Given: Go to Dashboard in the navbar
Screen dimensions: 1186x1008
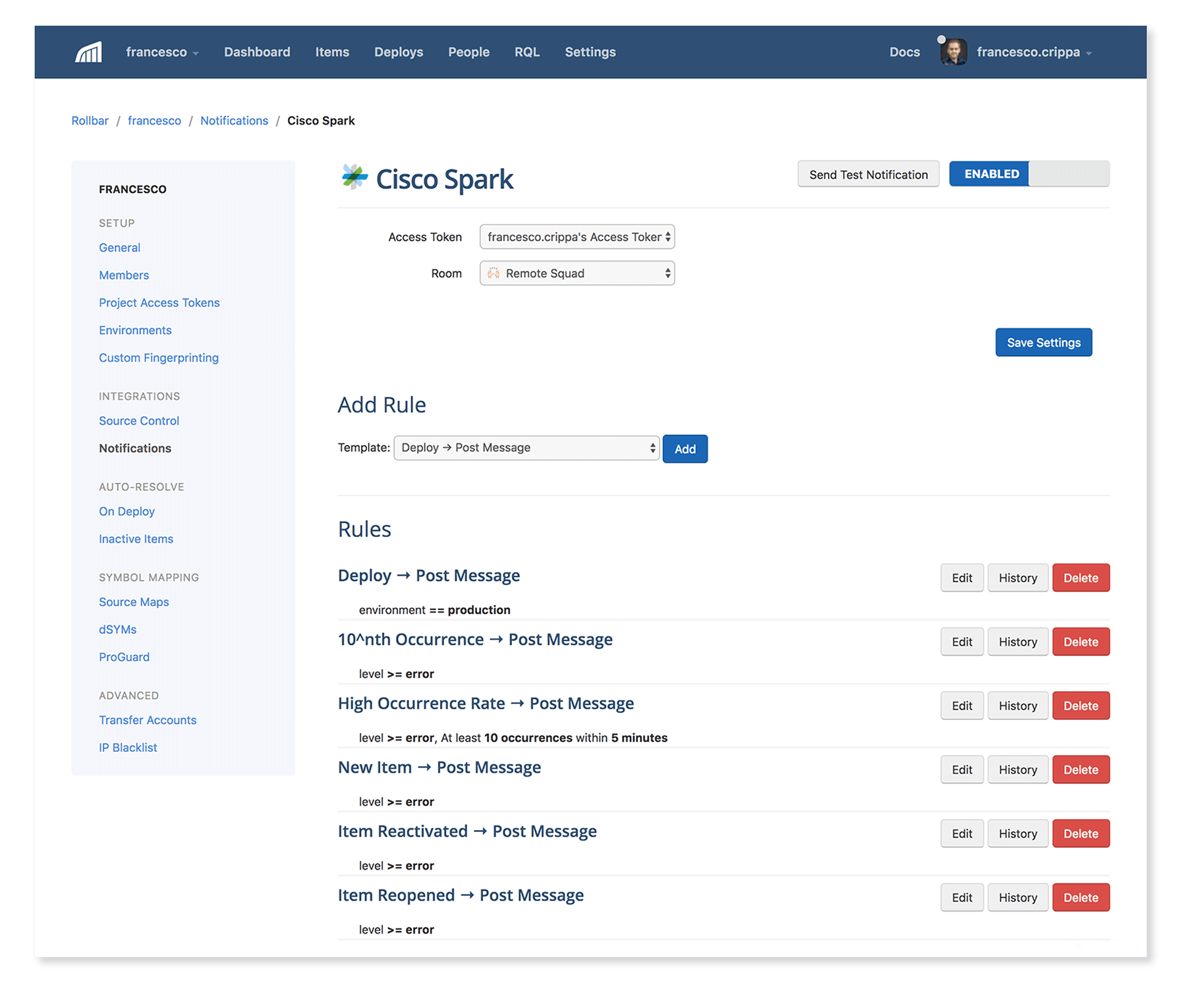Looking at the screenshot, I should pos(257,52).
